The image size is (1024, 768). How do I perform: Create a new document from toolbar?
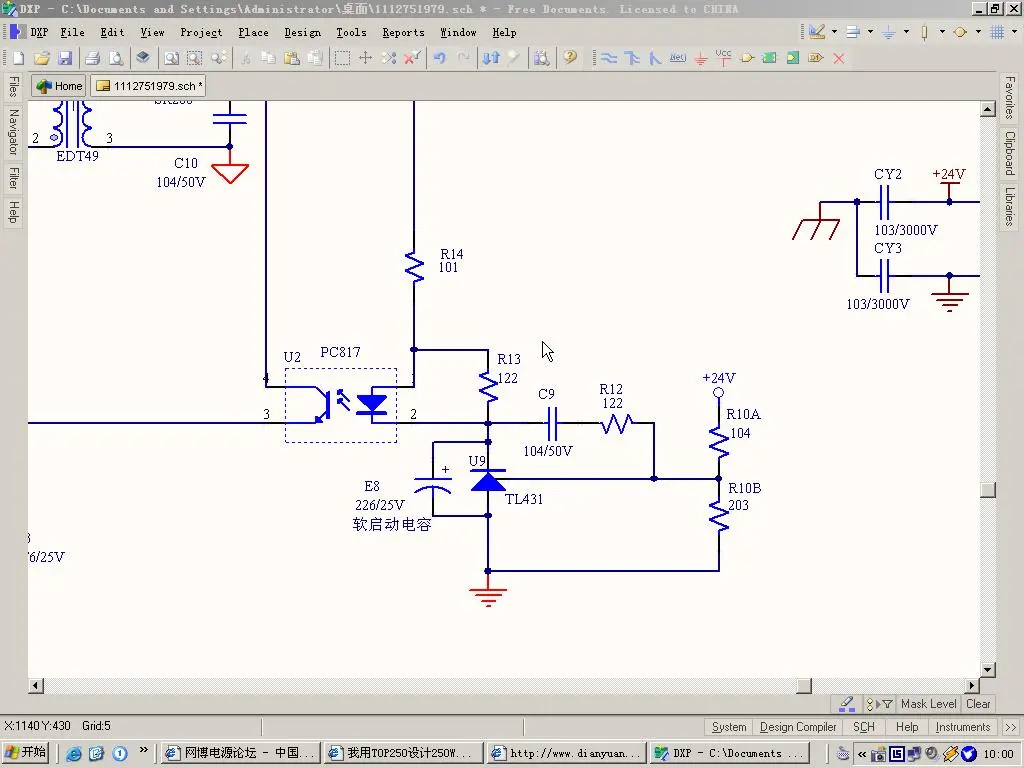point(18,58)
